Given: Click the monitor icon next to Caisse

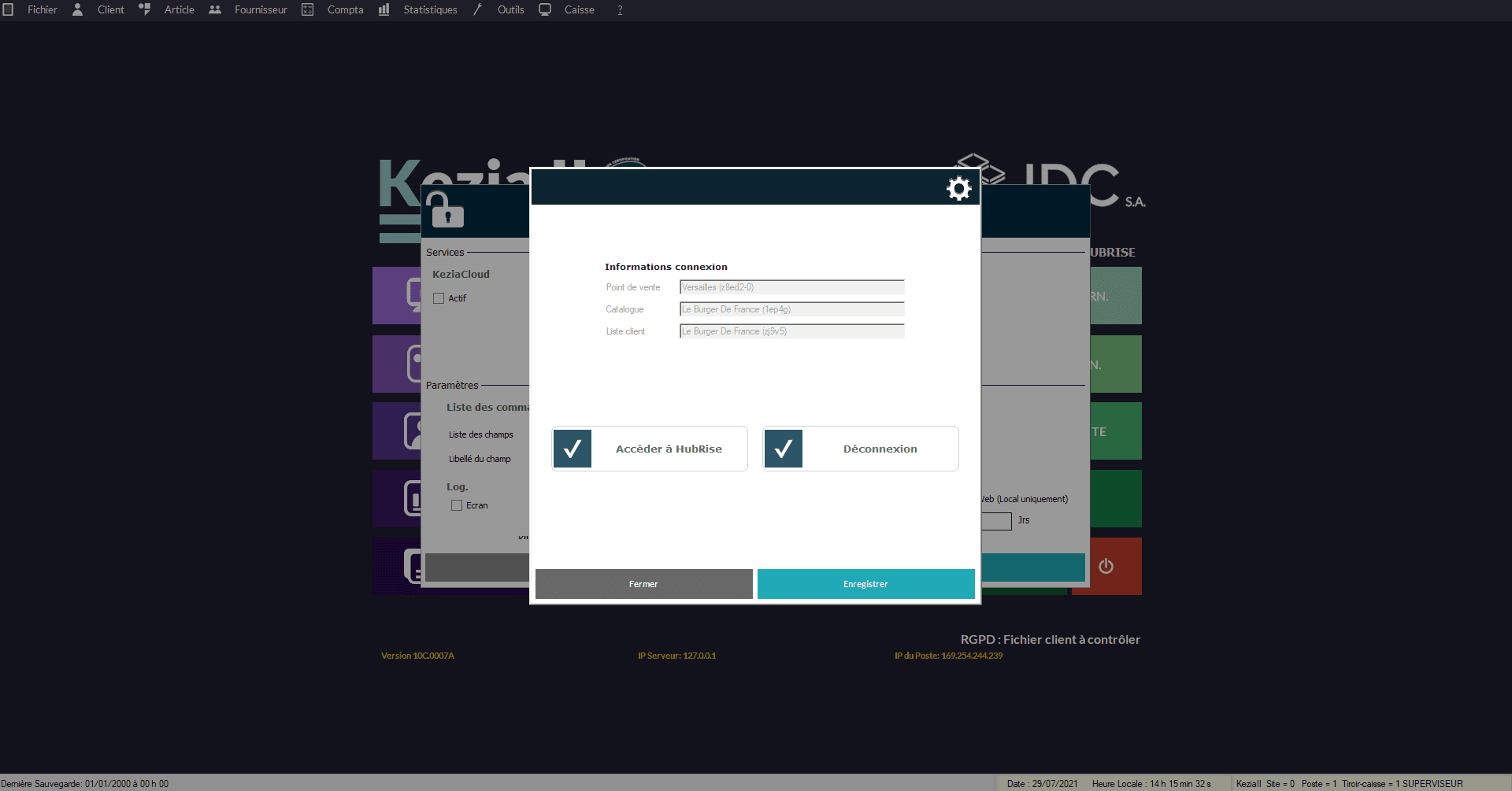Looking at the screenshot, I should (x=545, y=9).
